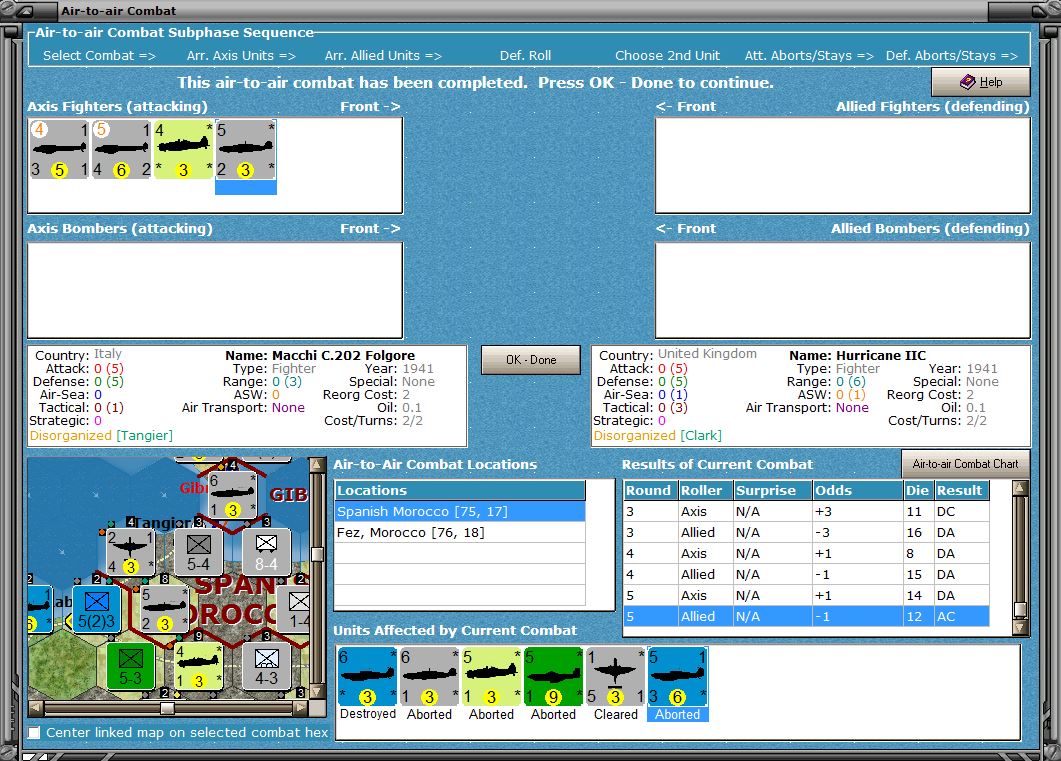Click the Disorganized [Tangier] status text
The image size is (1061, 761).
pos(101,436)
